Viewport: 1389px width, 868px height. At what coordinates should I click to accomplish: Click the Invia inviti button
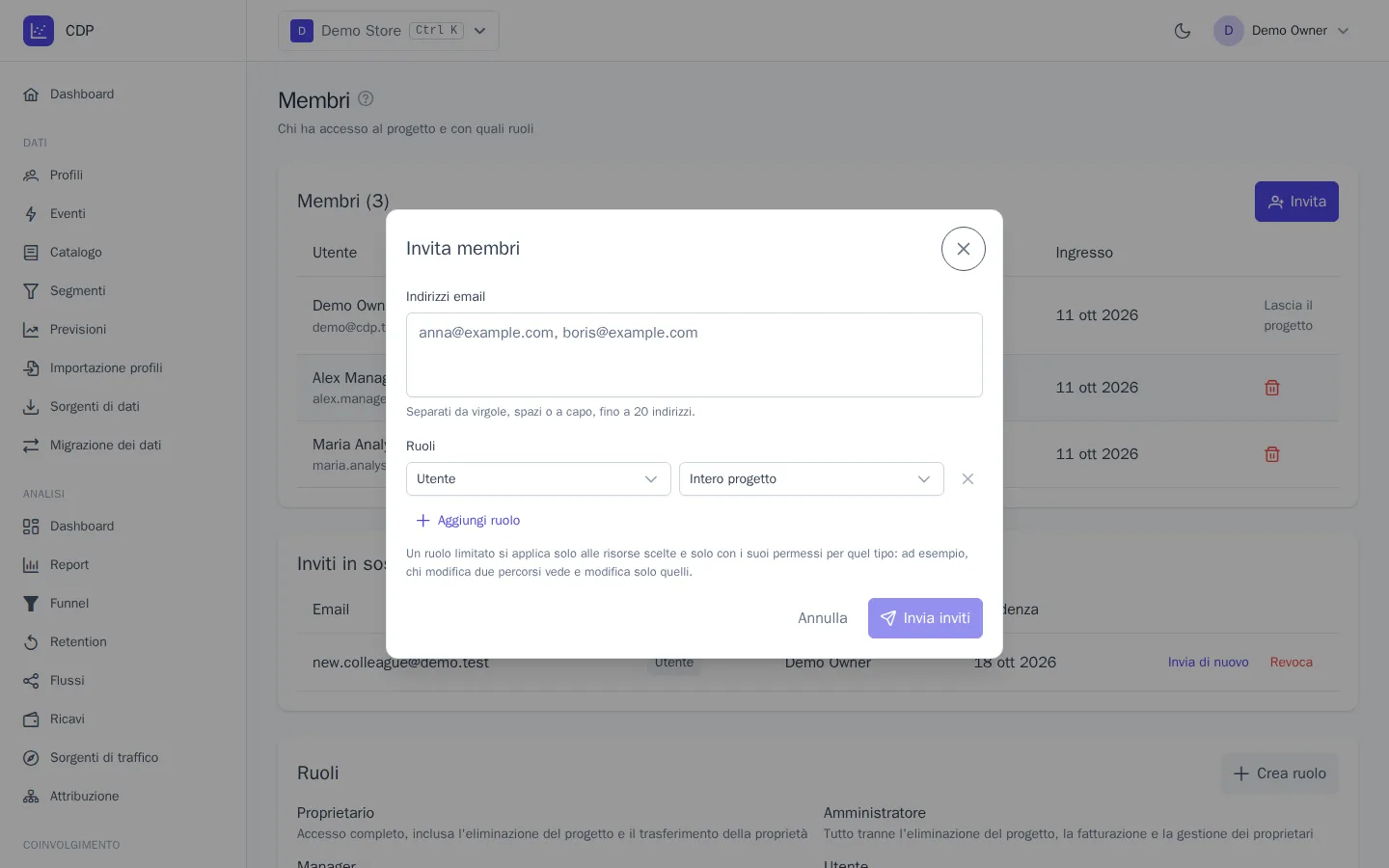pos(925,618)
